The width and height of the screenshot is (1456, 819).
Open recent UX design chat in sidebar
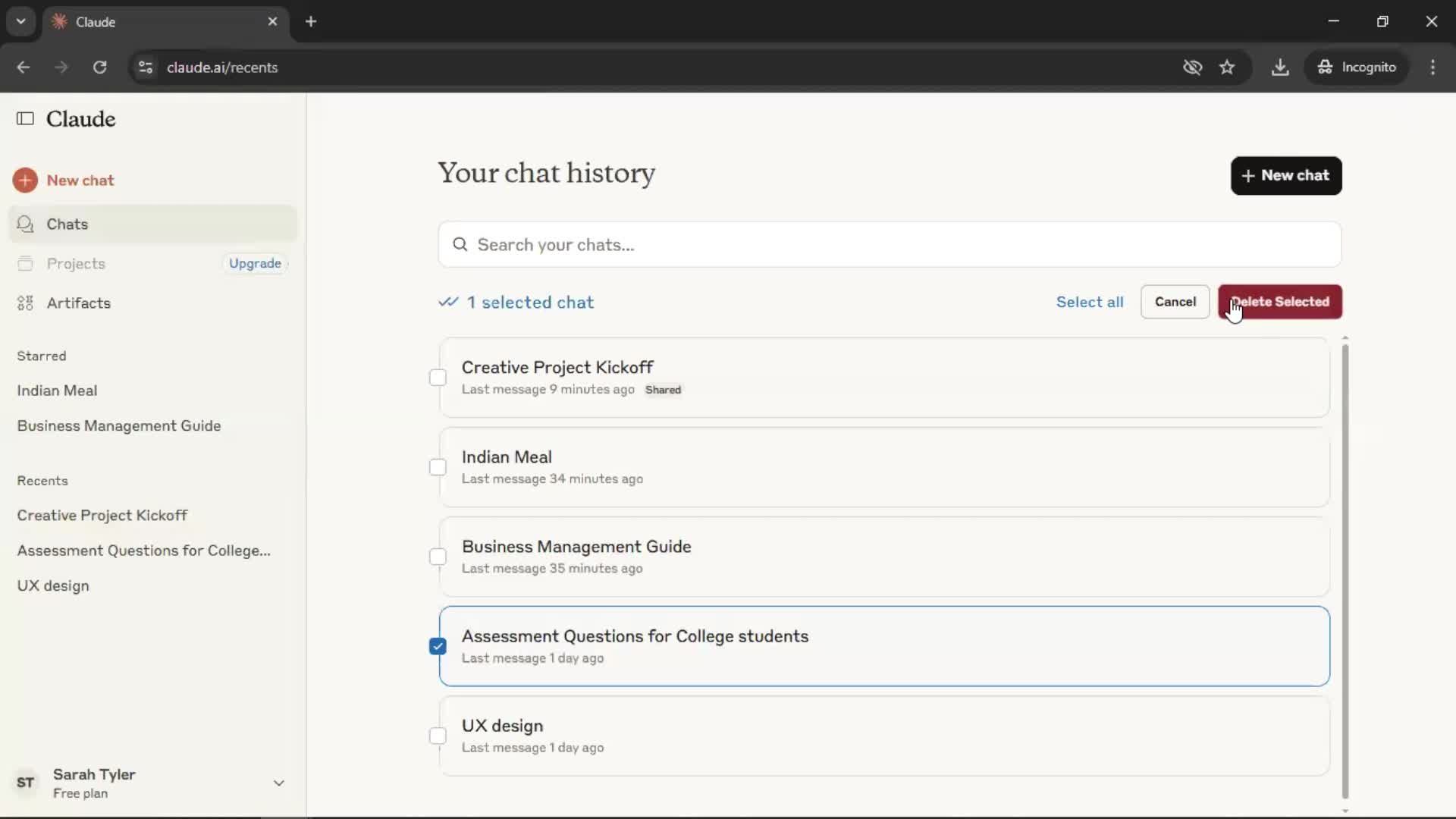pyautogui.click(x=53, y=585)
